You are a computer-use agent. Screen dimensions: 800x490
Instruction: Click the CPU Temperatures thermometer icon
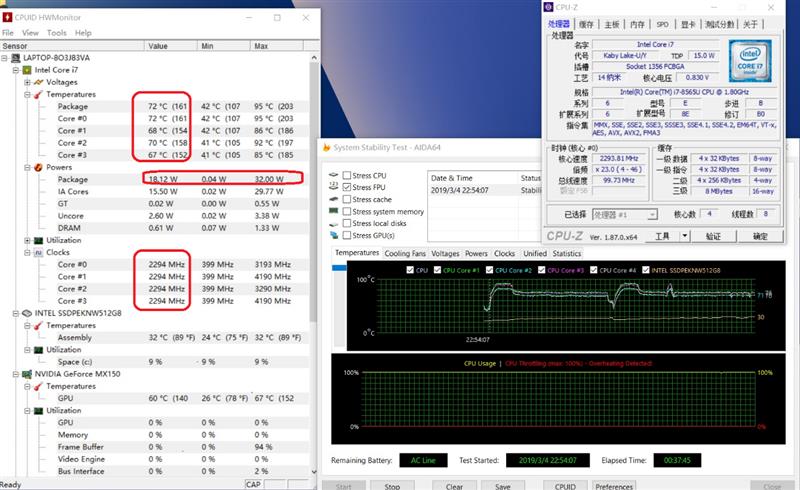(x=37, y=94)
